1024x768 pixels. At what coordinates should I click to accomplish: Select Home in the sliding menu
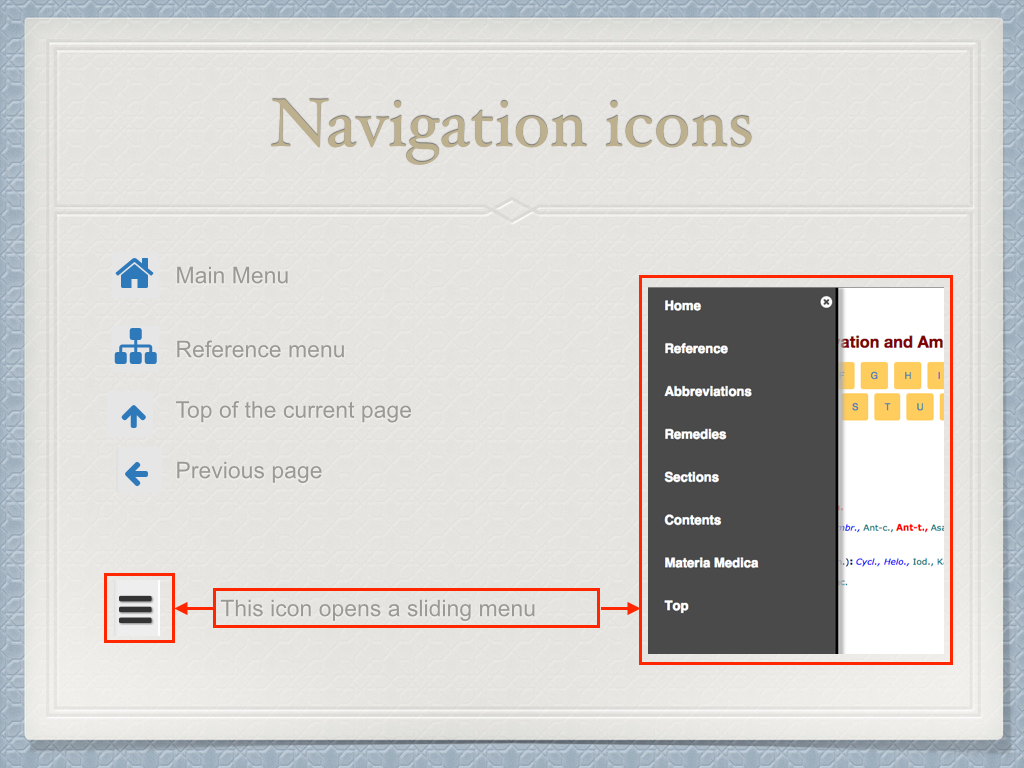[682, 306]
